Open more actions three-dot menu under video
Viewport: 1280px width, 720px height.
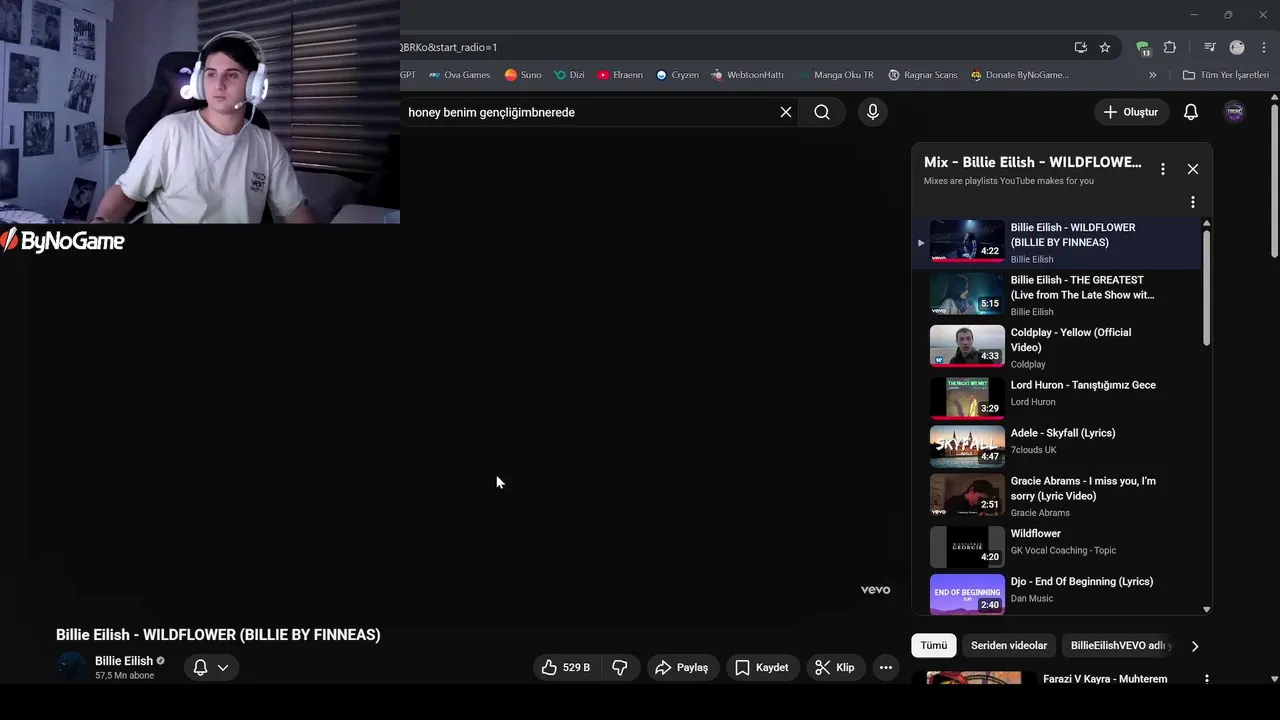(885, 667)
